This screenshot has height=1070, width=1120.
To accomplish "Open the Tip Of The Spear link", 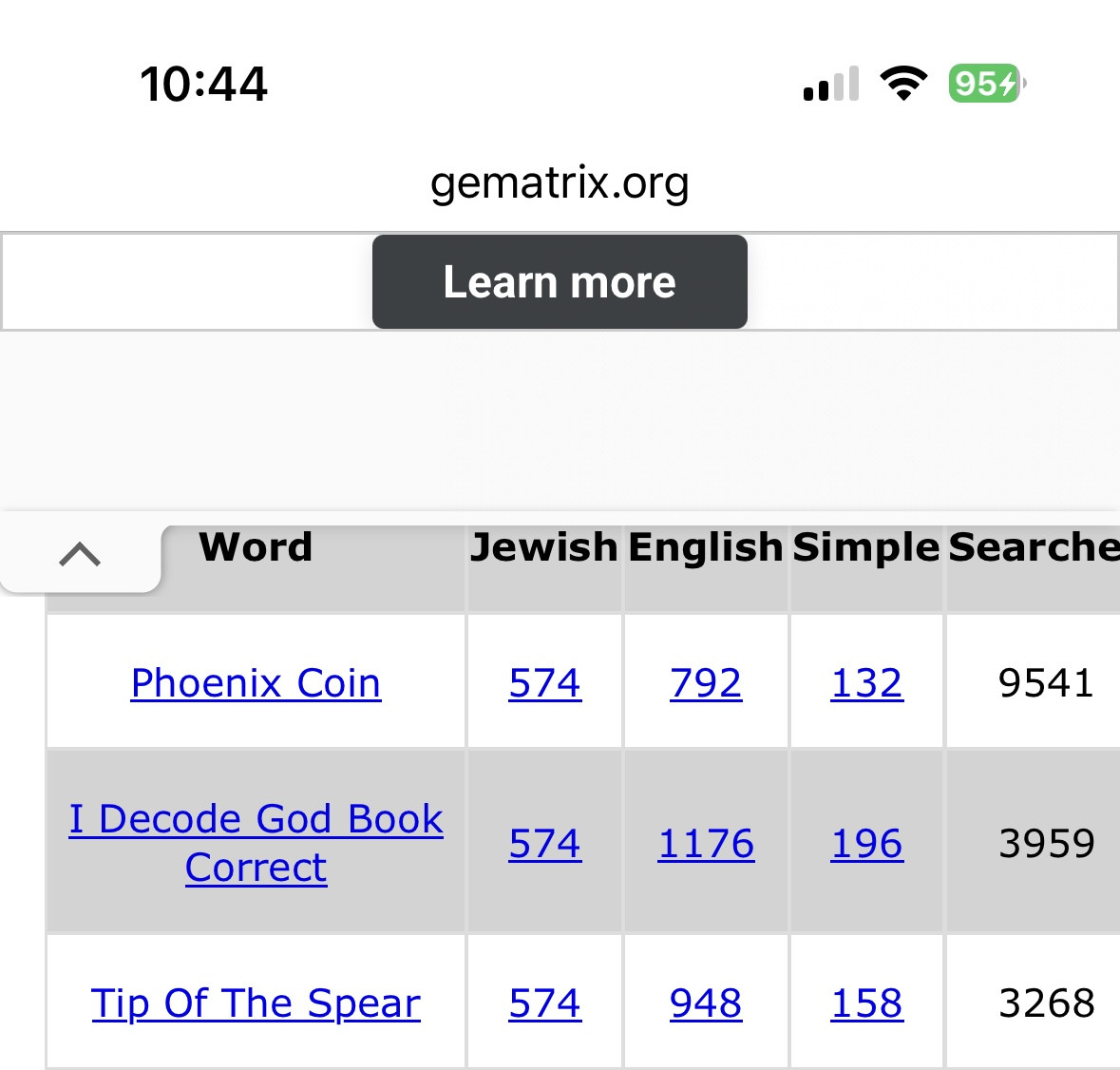I will tap(256, 1003).
